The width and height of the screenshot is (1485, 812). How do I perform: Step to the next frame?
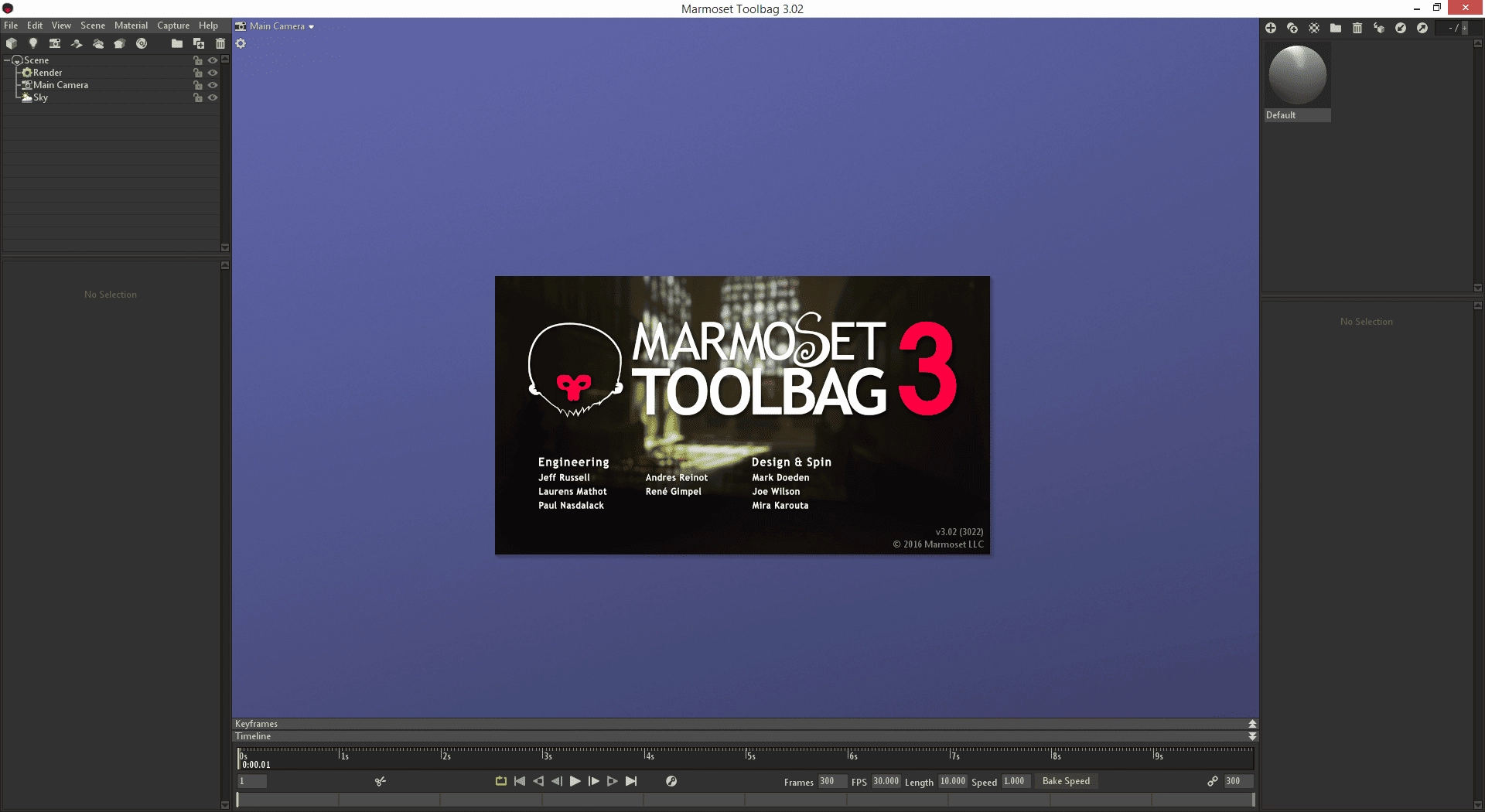point(594,781)
